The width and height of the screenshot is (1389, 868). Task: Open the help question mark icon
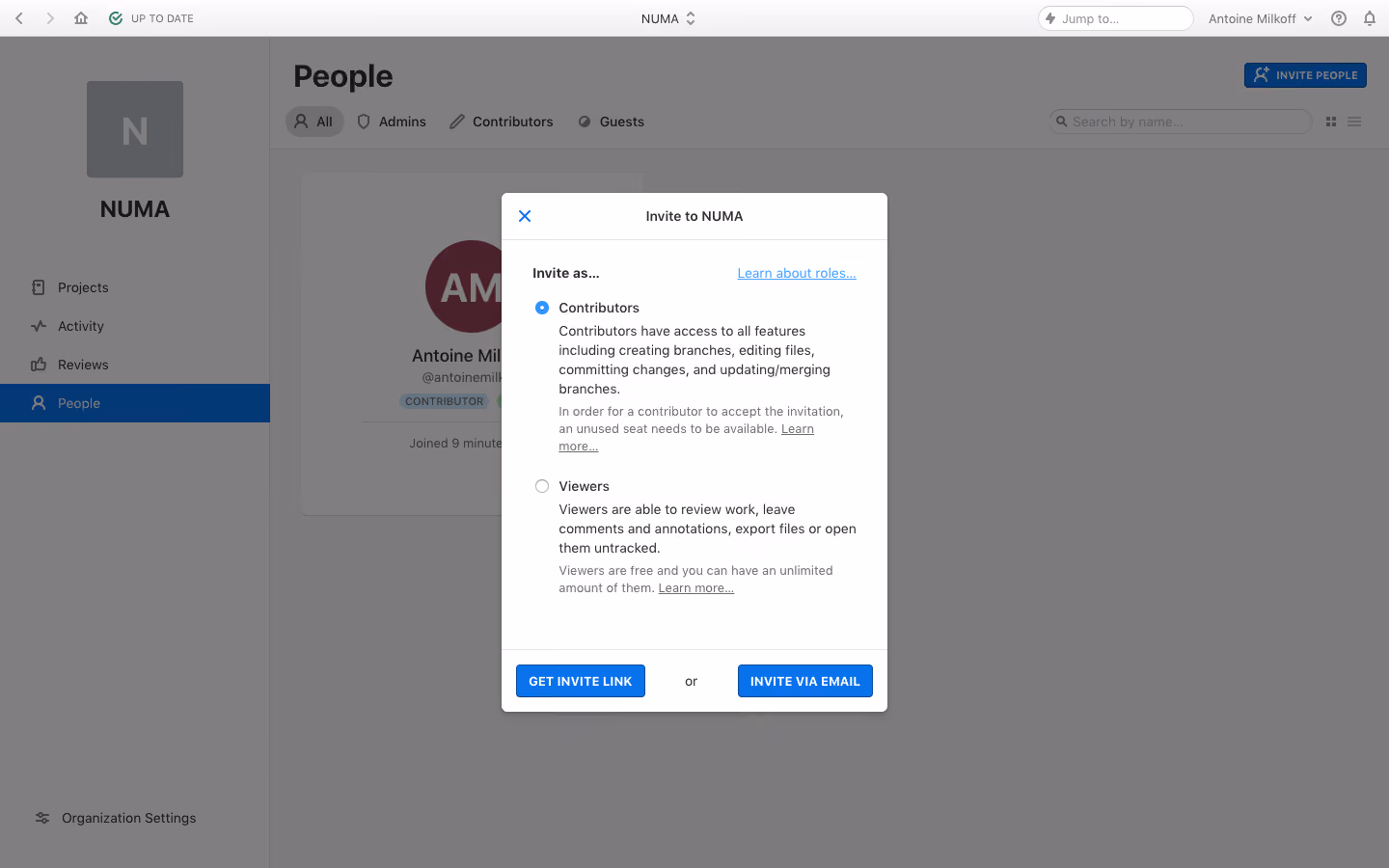pyautogui.click(x=1338, y=18)
